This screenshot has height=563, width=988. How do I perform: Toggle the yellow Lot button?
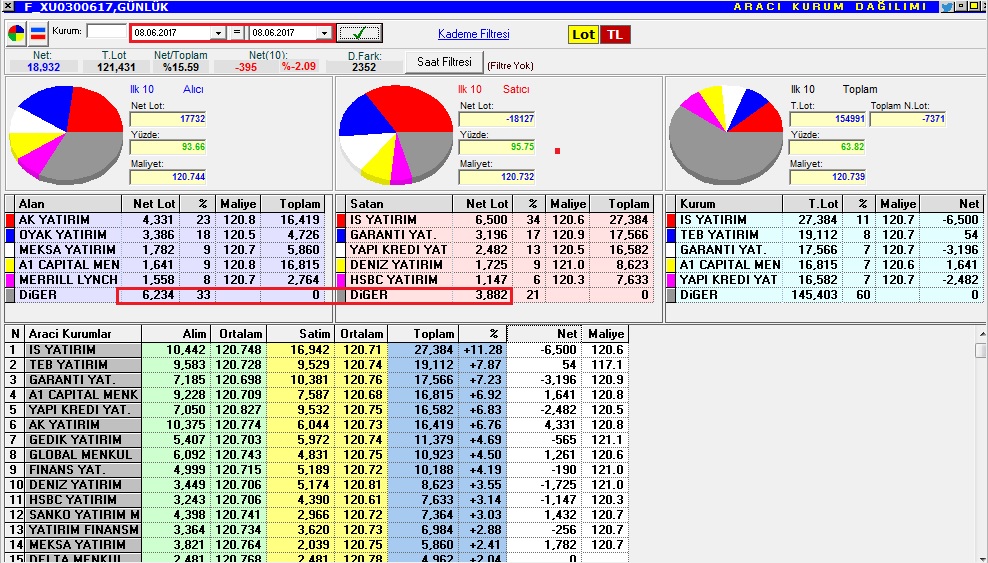(x=583, y=35)
